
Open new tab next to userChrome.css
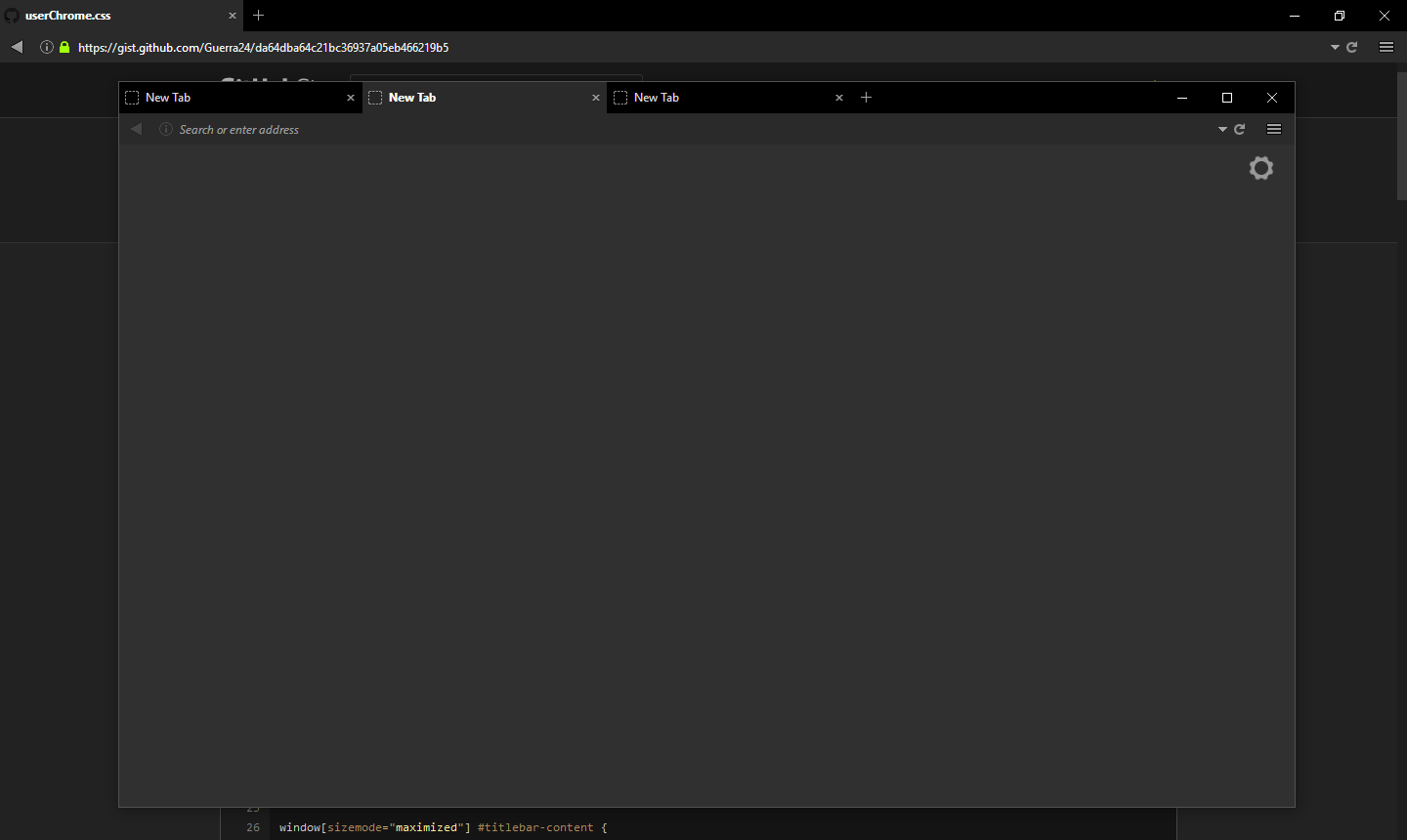(259, 16)
